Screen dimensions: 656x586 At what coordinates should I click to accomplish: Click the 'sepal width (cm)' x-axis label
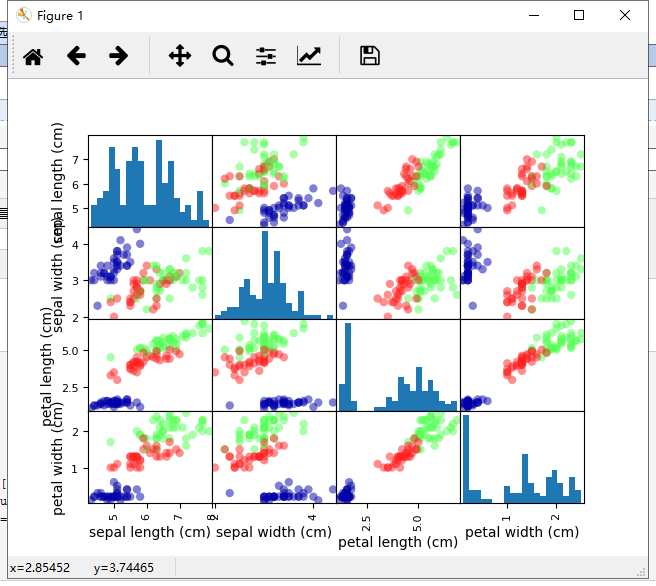pyautogui.click(x=274, y=532)
